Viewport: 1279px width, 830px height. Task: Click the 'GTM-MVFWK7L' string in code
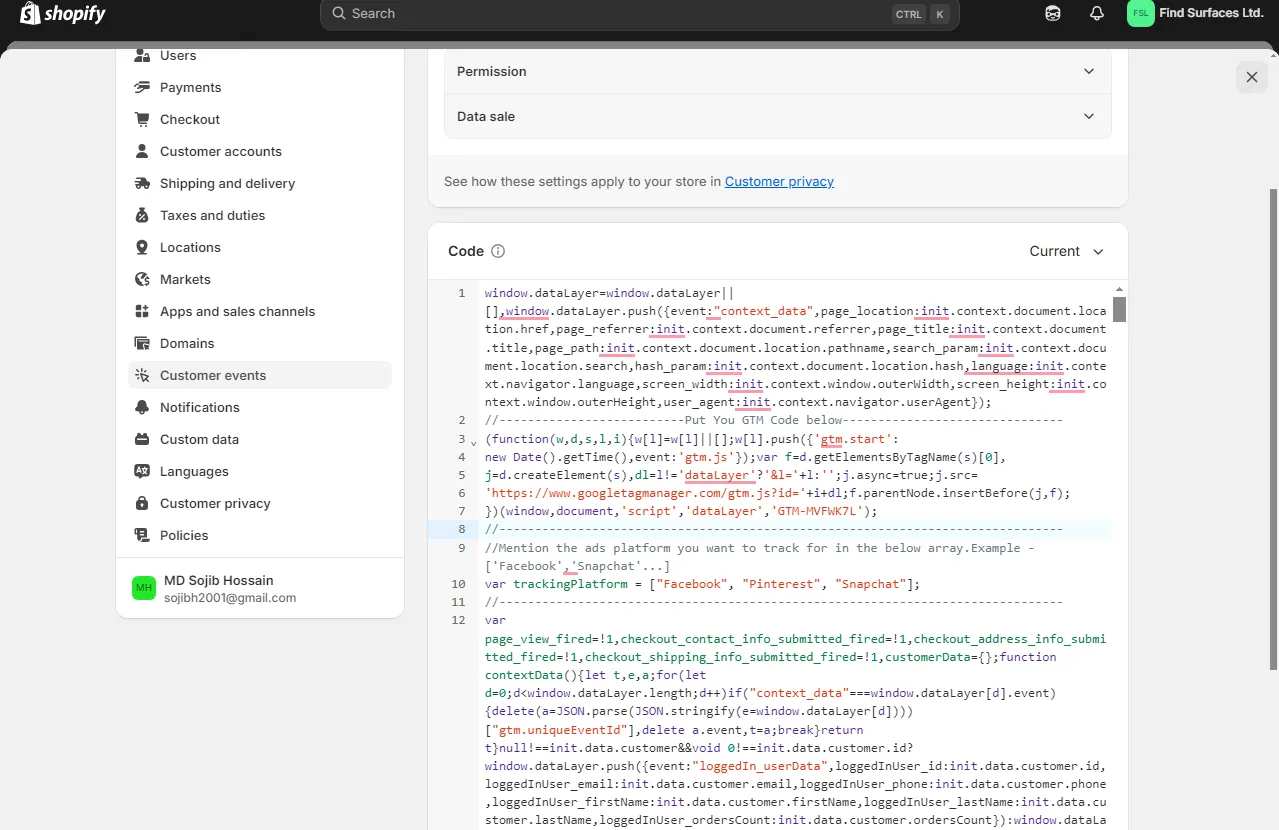pos(819,511)
